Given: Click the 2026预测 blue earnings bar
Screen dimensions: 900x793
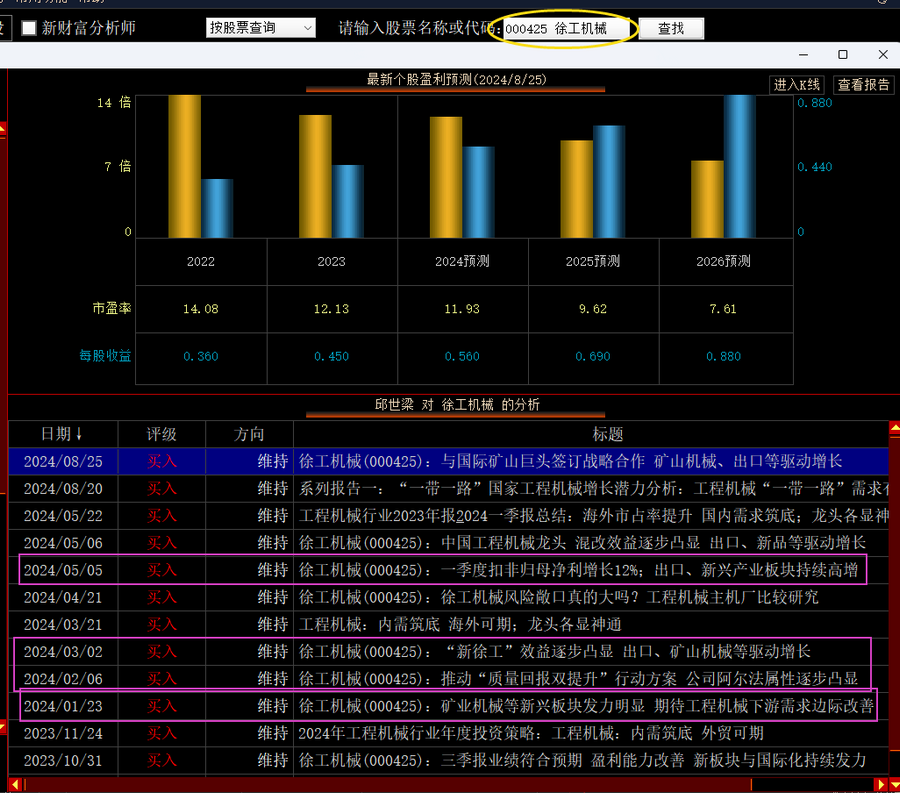Looking at the screenshot, I should pyautogui.click(x=739, y=165).
